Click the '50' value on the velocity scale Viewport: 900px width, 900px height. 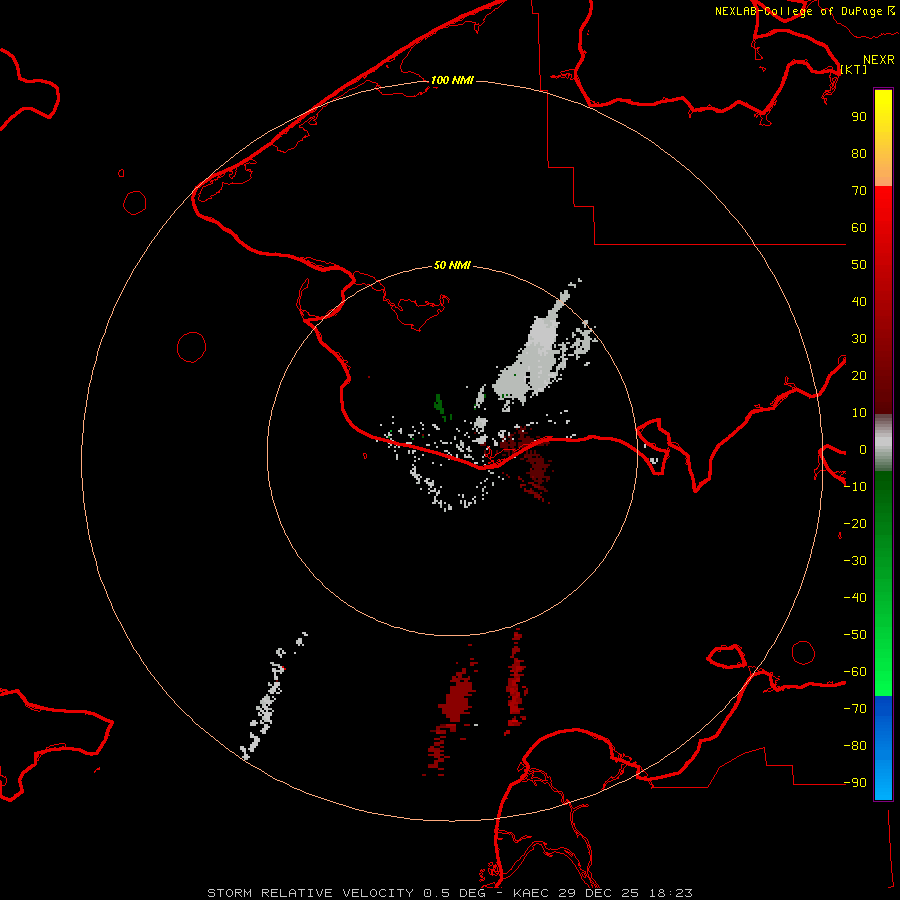pyautogui.click(x=859, y=265)
